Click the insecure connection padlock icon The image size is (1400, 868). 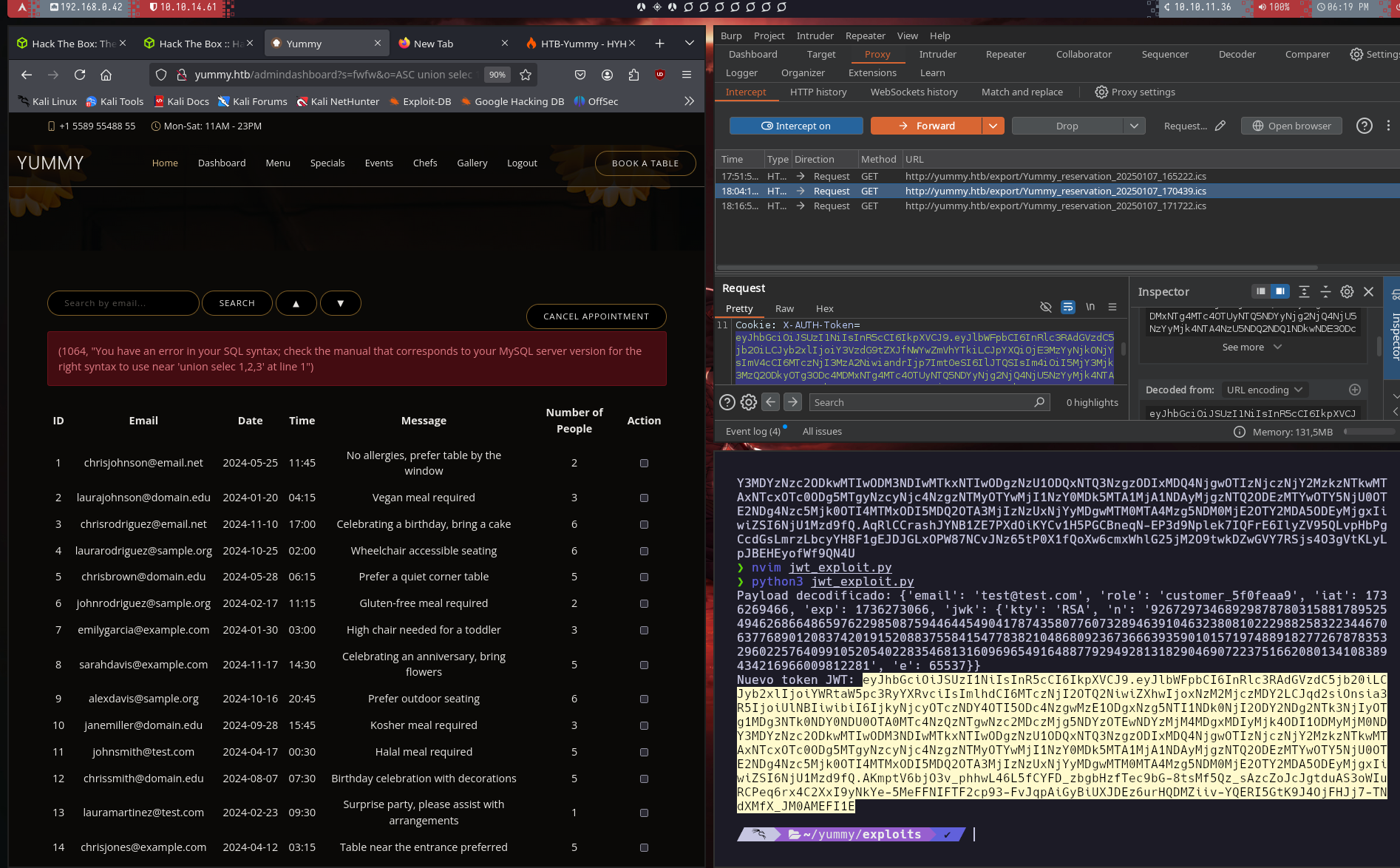[181, 75]
